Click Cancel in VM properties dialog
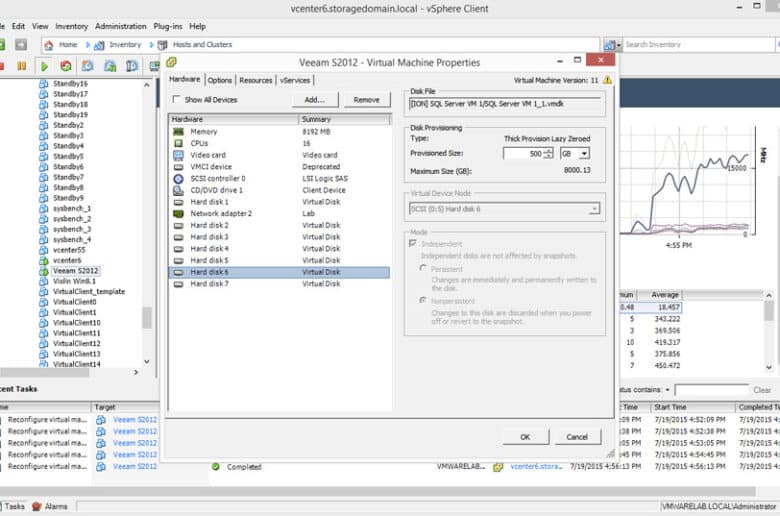780x516 pixels. pyautogui.click(x=577, y=437)
